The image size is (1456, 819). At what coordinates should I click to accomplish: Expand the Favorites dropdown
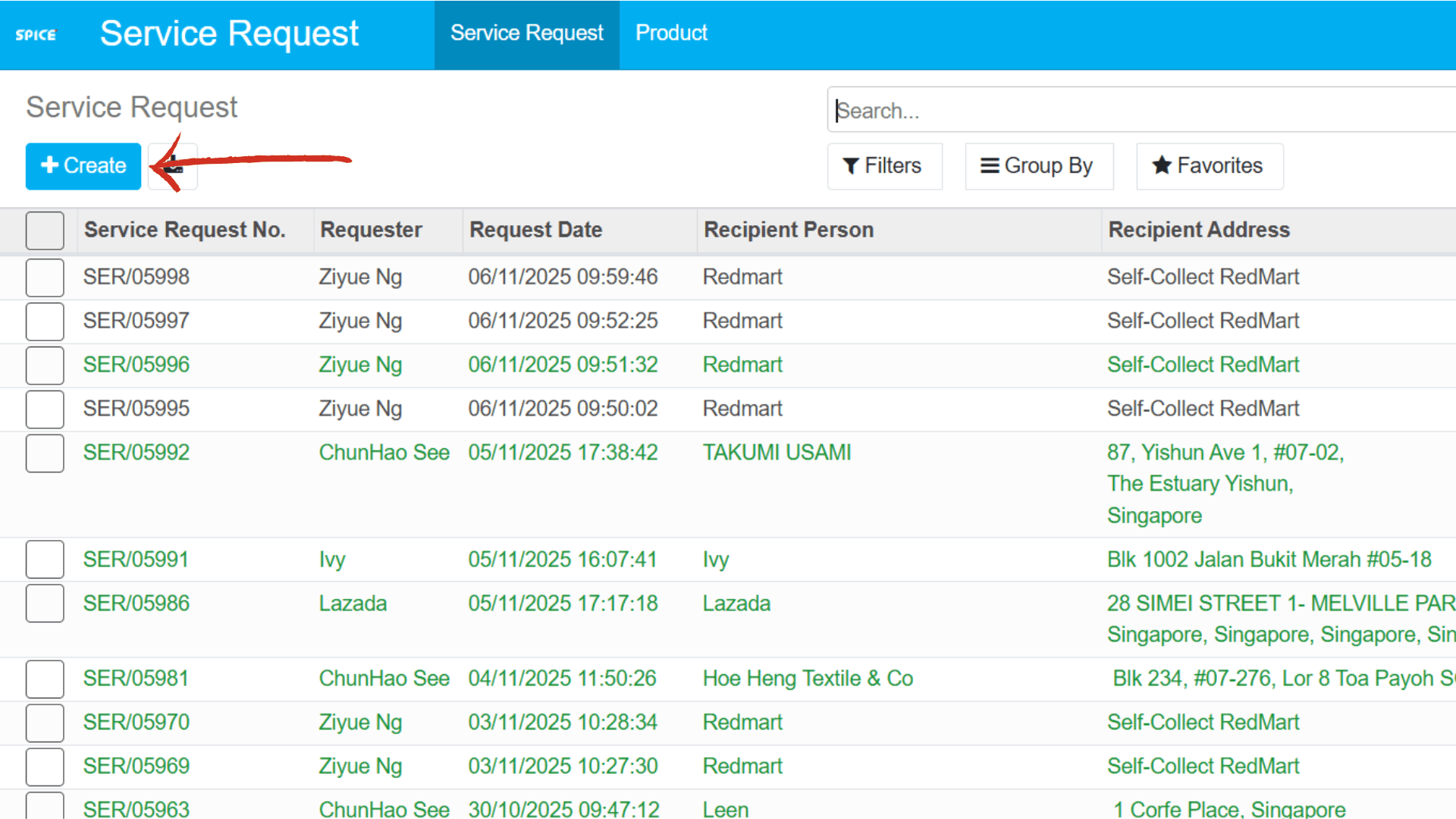click(x=1209, y=166)
